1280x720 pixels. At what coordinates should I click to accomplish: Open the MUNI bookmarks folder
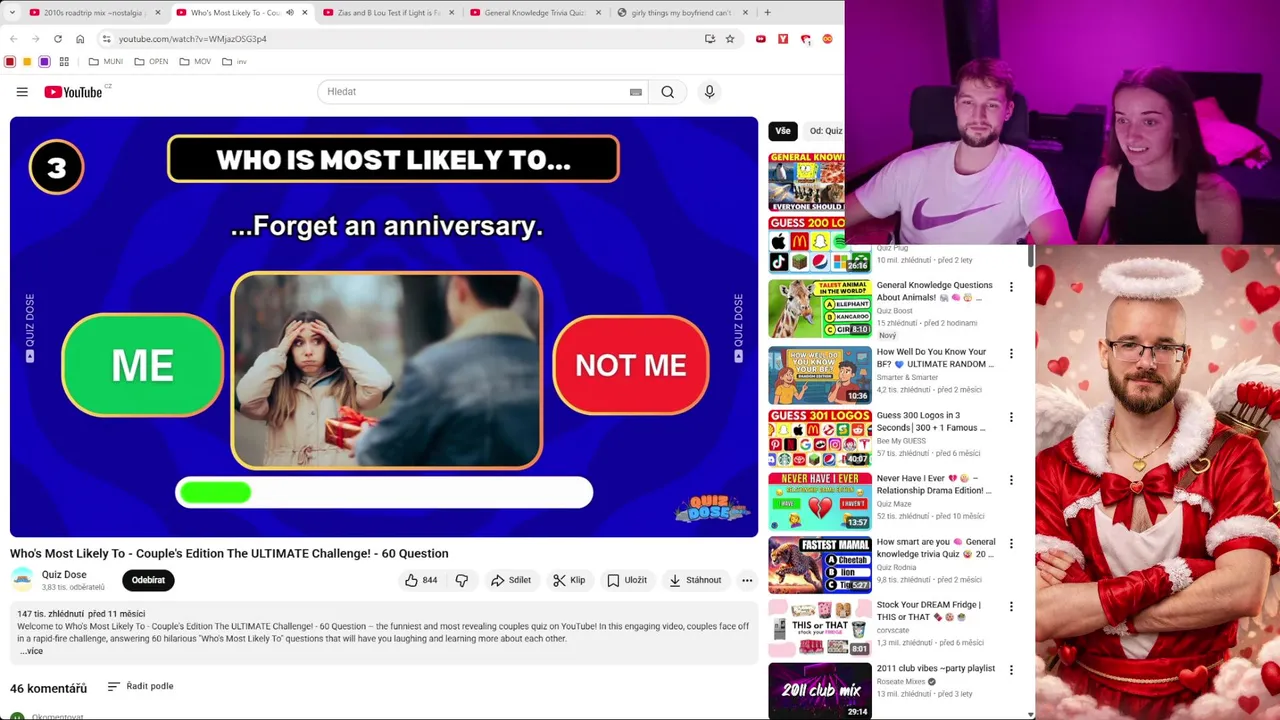[x=105, y=62]
